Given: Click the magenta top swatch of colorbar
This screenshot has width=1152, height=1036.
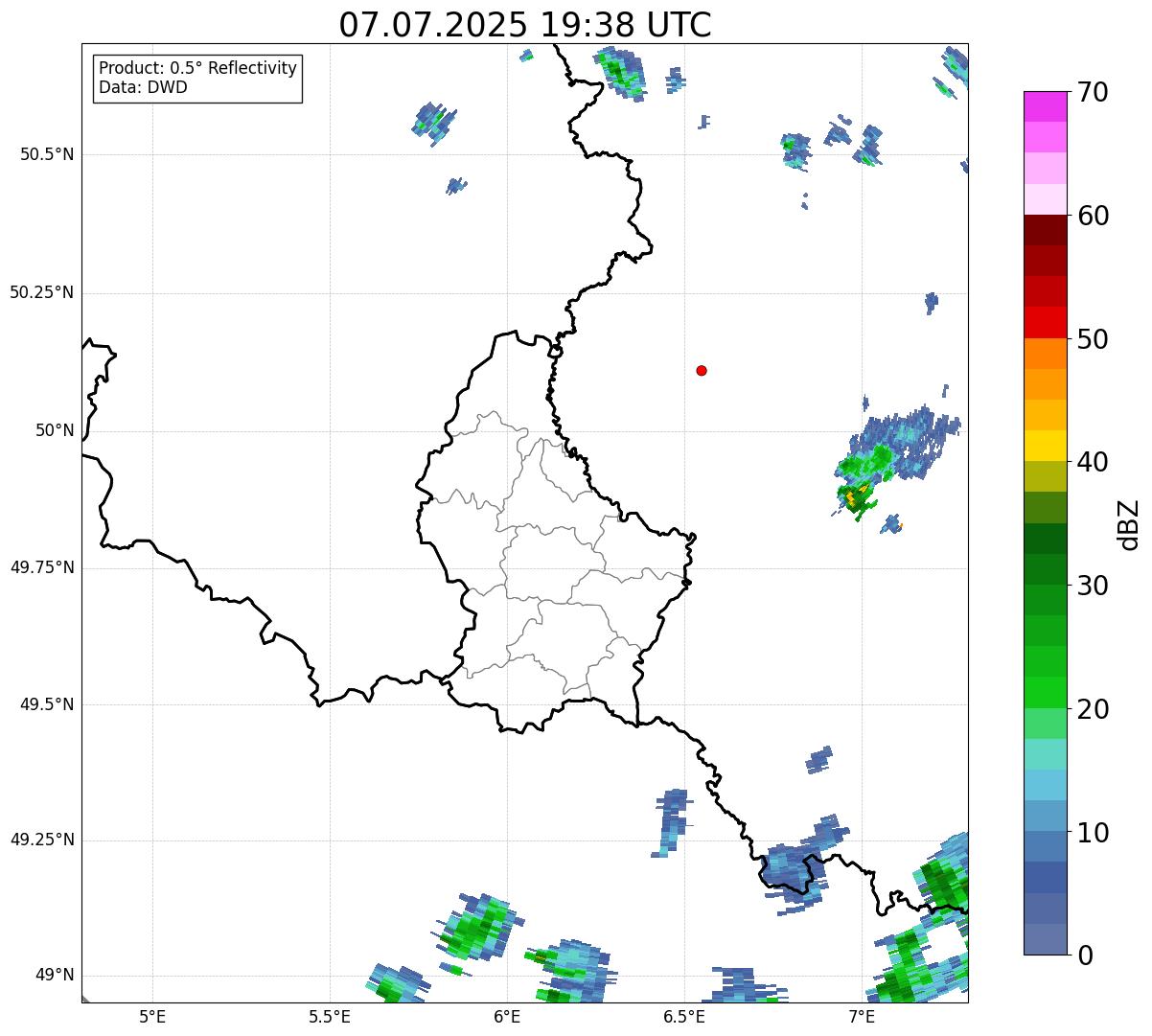Looking at the screenshot, I should click(x=1046, y=106).
